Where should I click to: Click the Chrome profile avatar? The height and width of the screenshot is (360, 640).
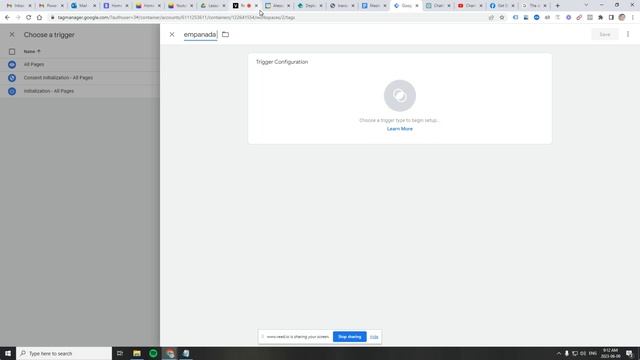point(622,18)
